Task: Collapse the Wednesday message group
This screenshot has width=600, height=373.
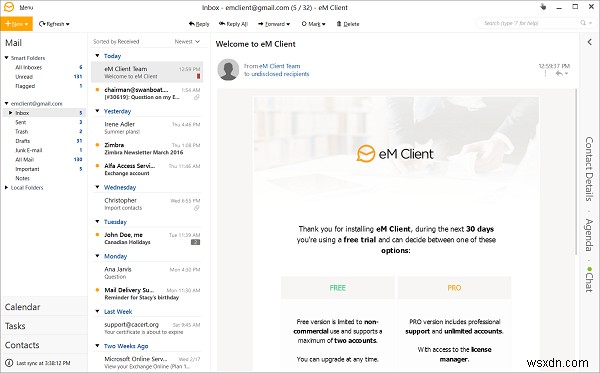Action: (97, 187)
